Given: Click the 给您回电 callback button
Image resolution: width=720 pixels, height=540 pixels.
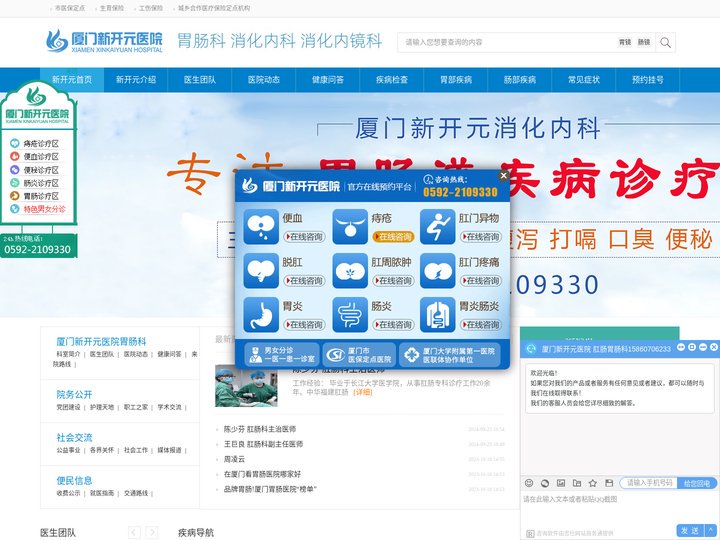Looking at the screenshot, I should [x=697, y=483].
